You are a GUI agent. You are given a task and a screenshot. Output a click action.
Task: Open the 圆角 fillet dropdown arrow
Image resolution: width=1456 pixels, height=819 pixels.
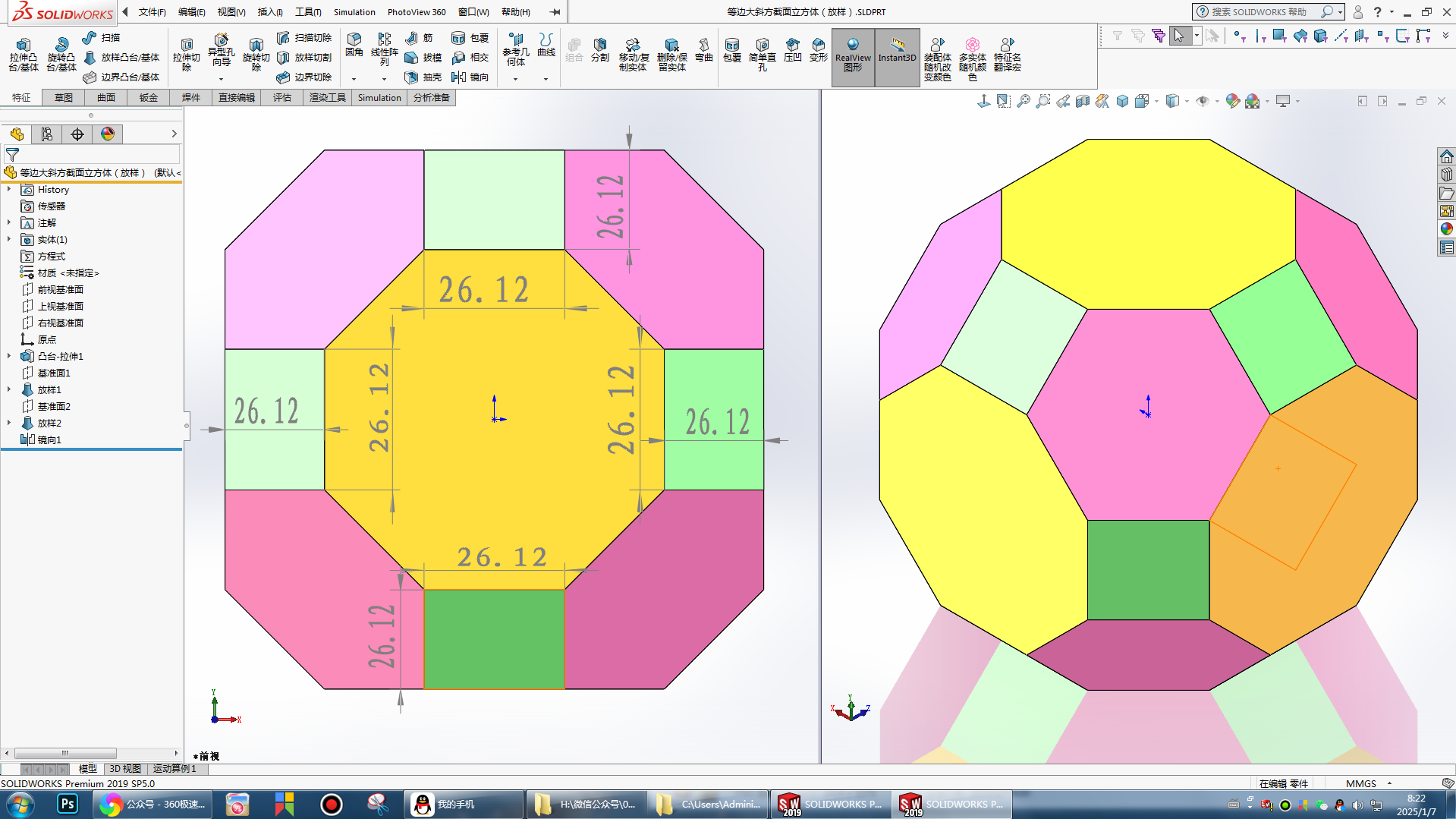(x=354, y=79)
